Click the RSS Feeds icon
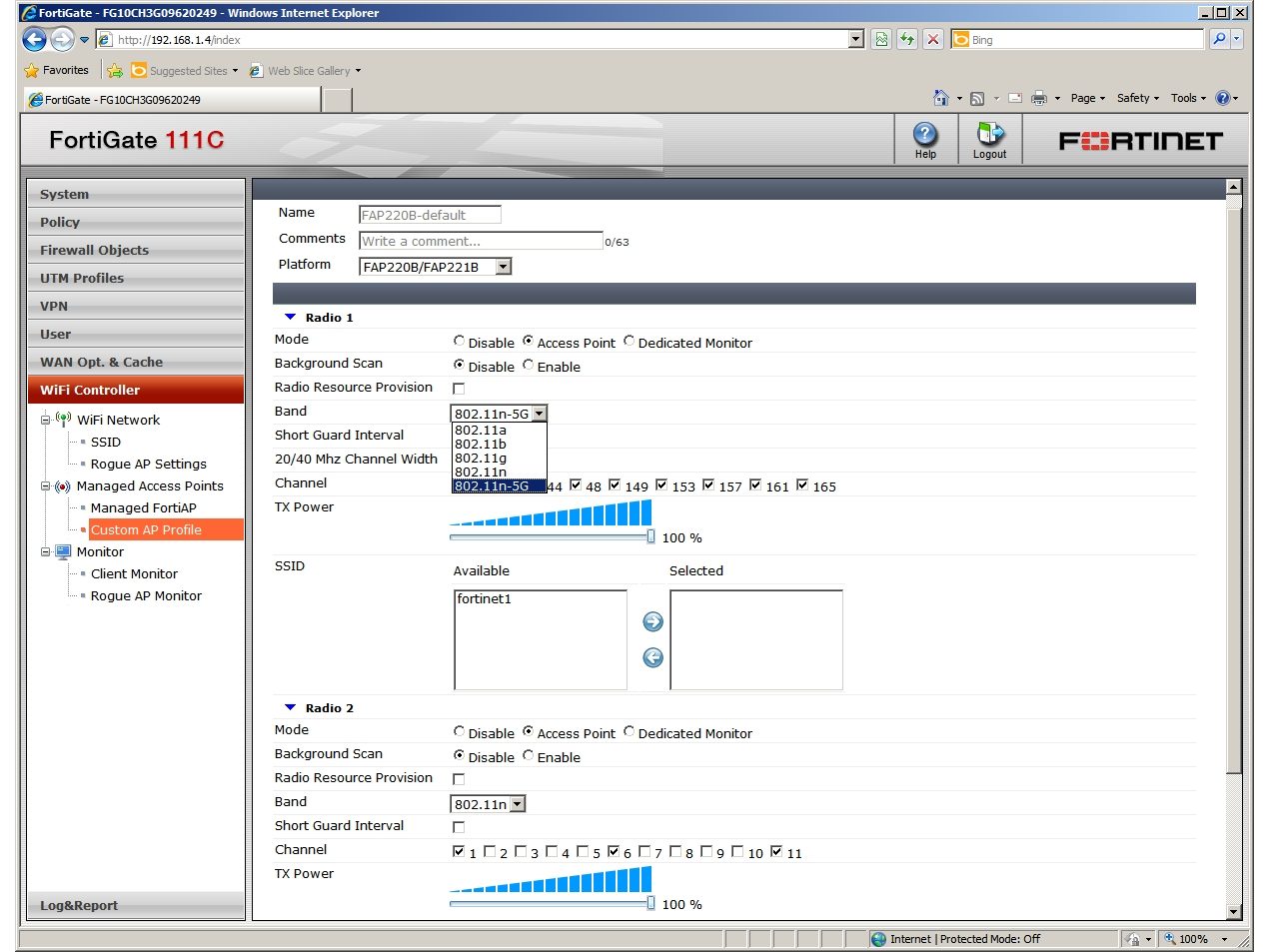The image size is (1270, 952). pos(977,98)
